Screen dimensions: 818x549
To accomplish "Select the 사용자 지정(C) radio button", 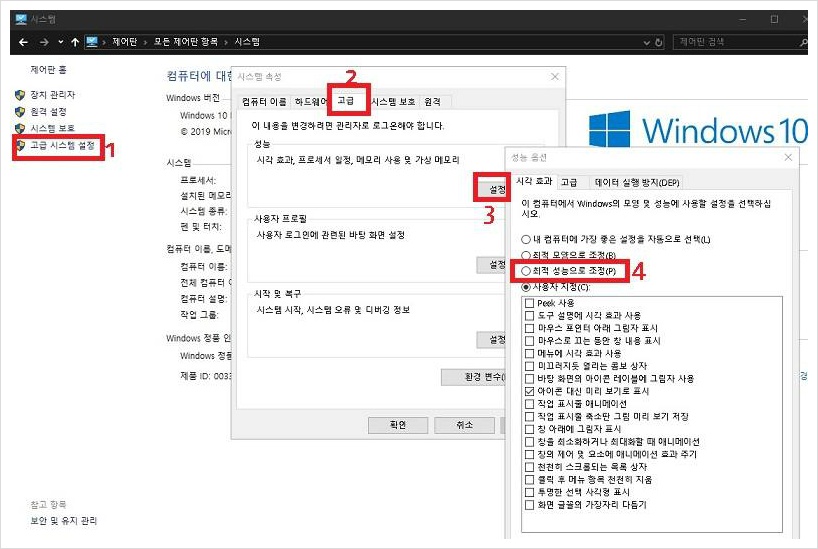I will click(526, 287).
